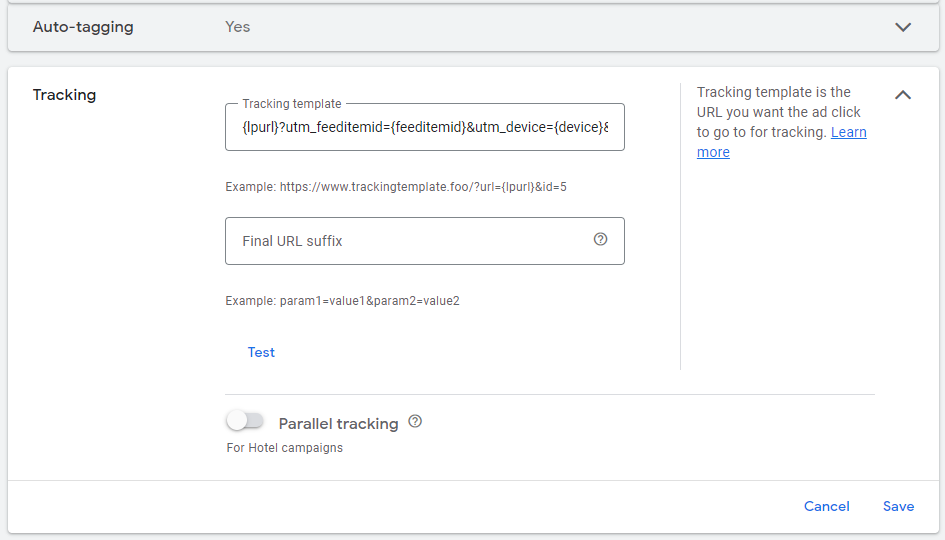Click the Cancel button

826,506
